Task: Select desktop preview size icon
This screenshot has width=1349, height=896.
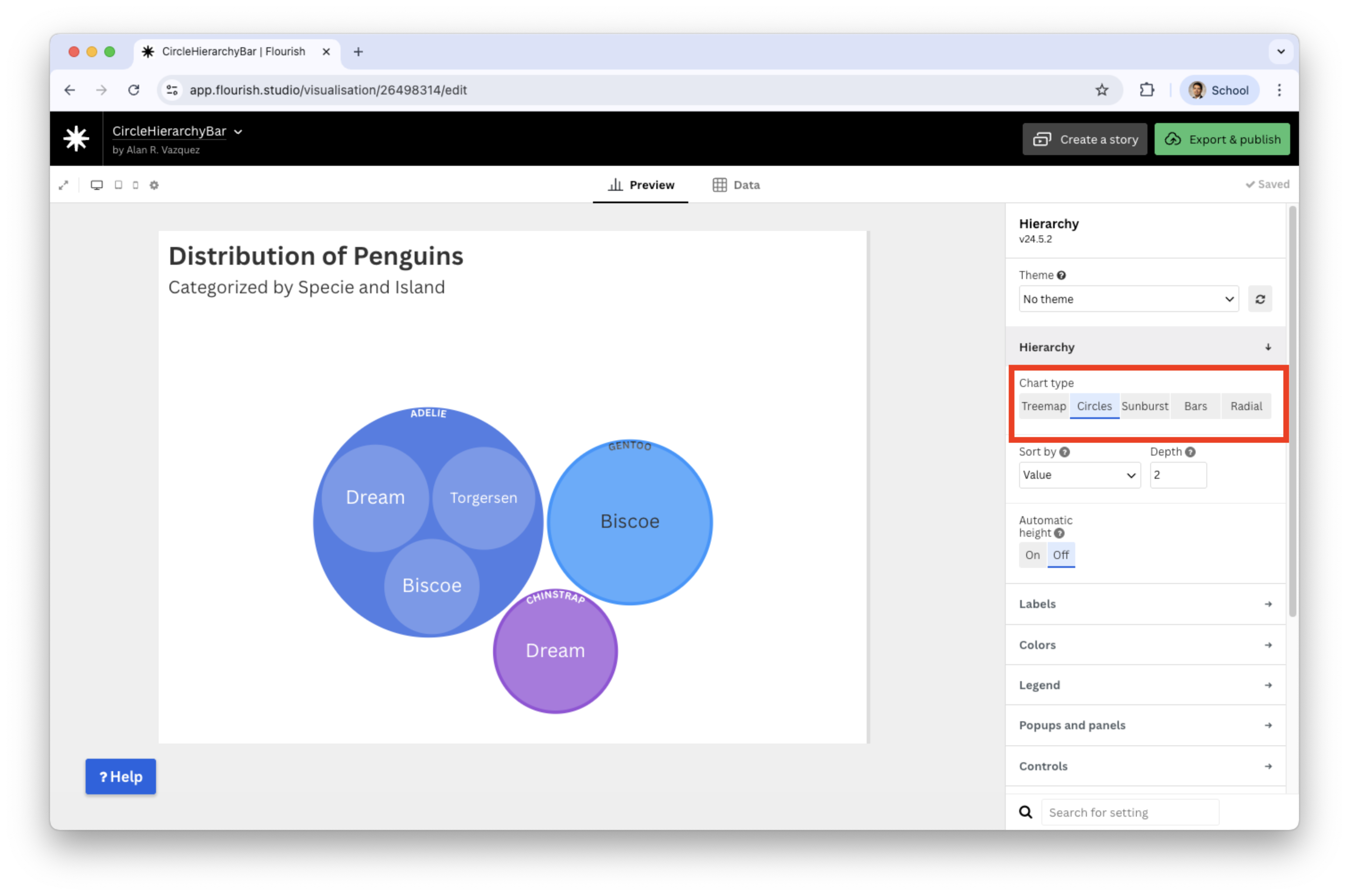Action: 97,185
